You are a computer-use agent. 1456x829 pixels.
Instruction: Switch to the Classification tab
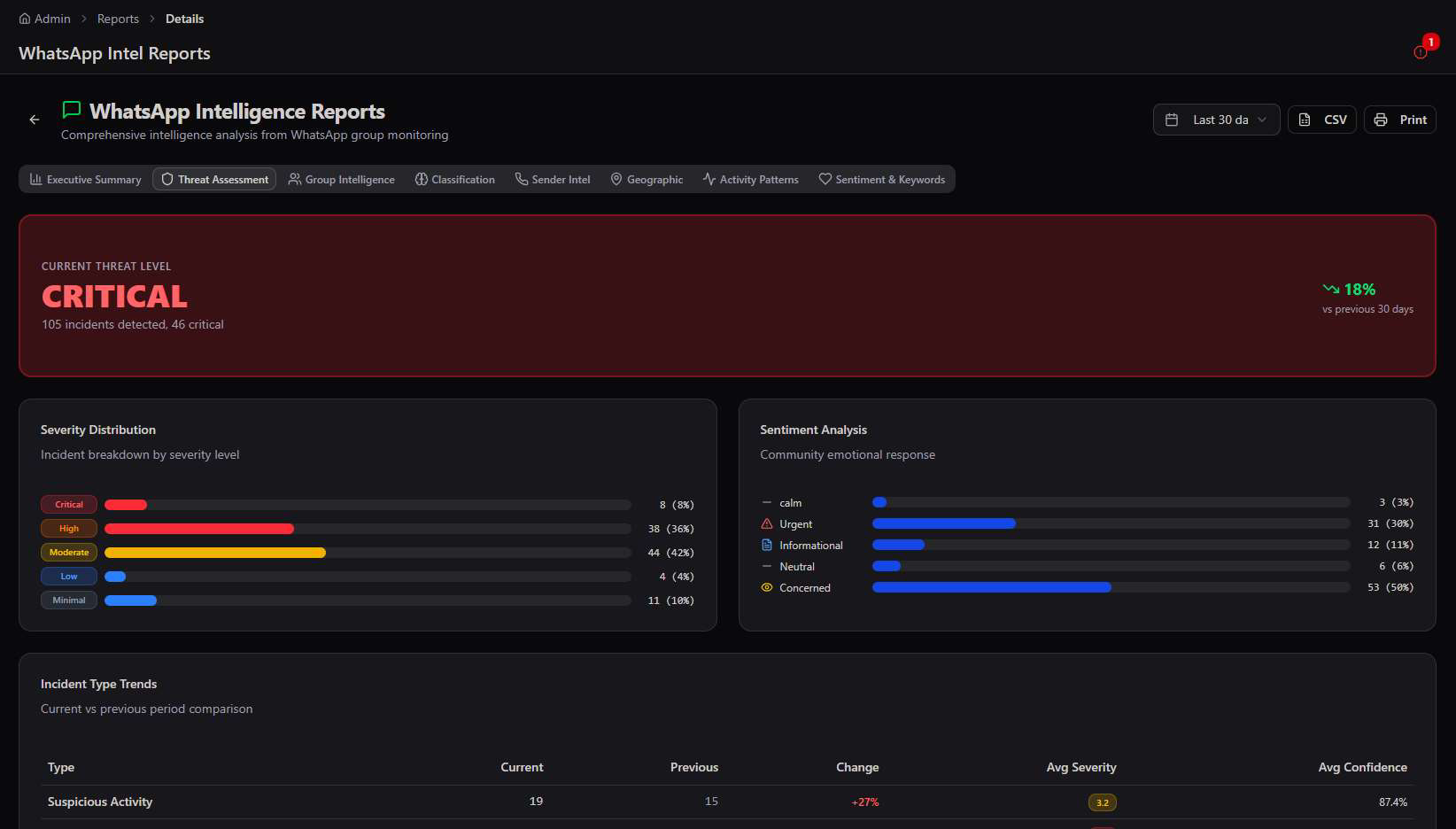pyautogui.click(x=455, y=179)
